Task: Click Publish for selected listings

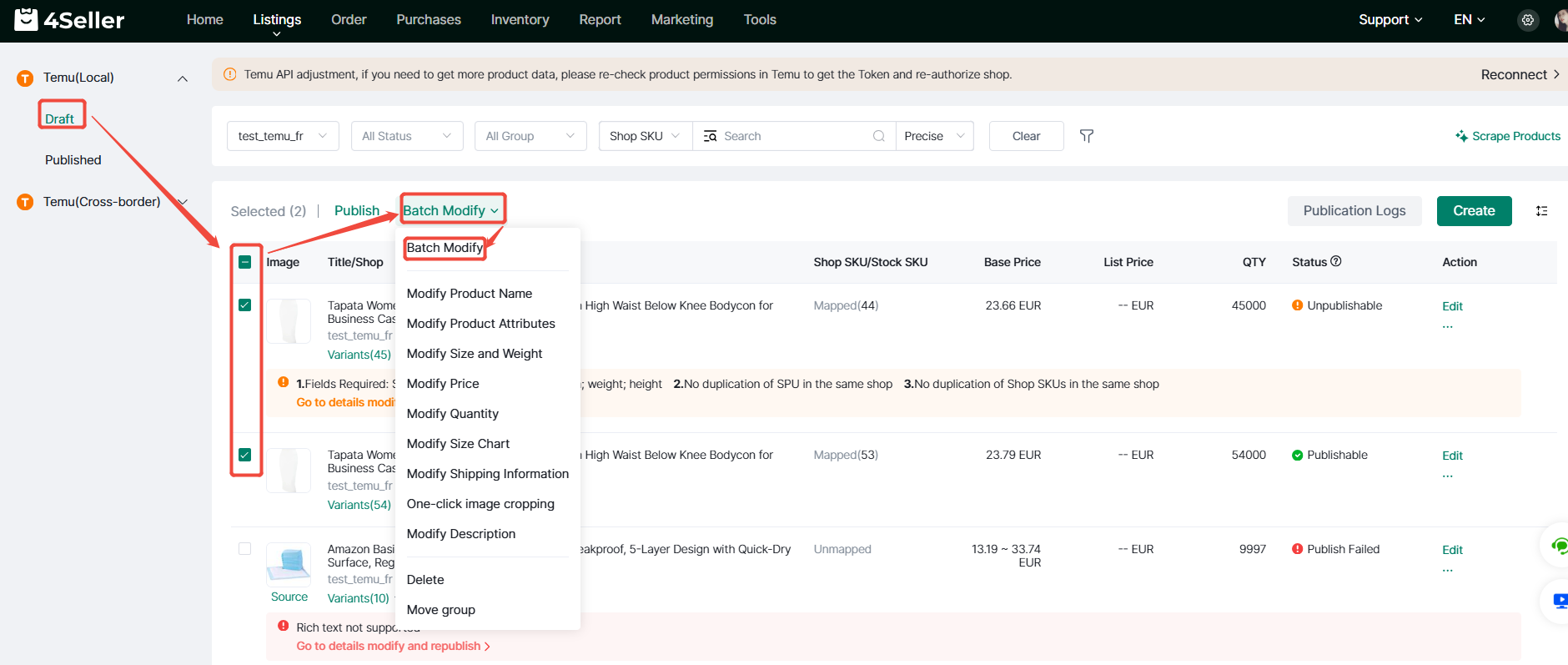Action: click(357, 211)
